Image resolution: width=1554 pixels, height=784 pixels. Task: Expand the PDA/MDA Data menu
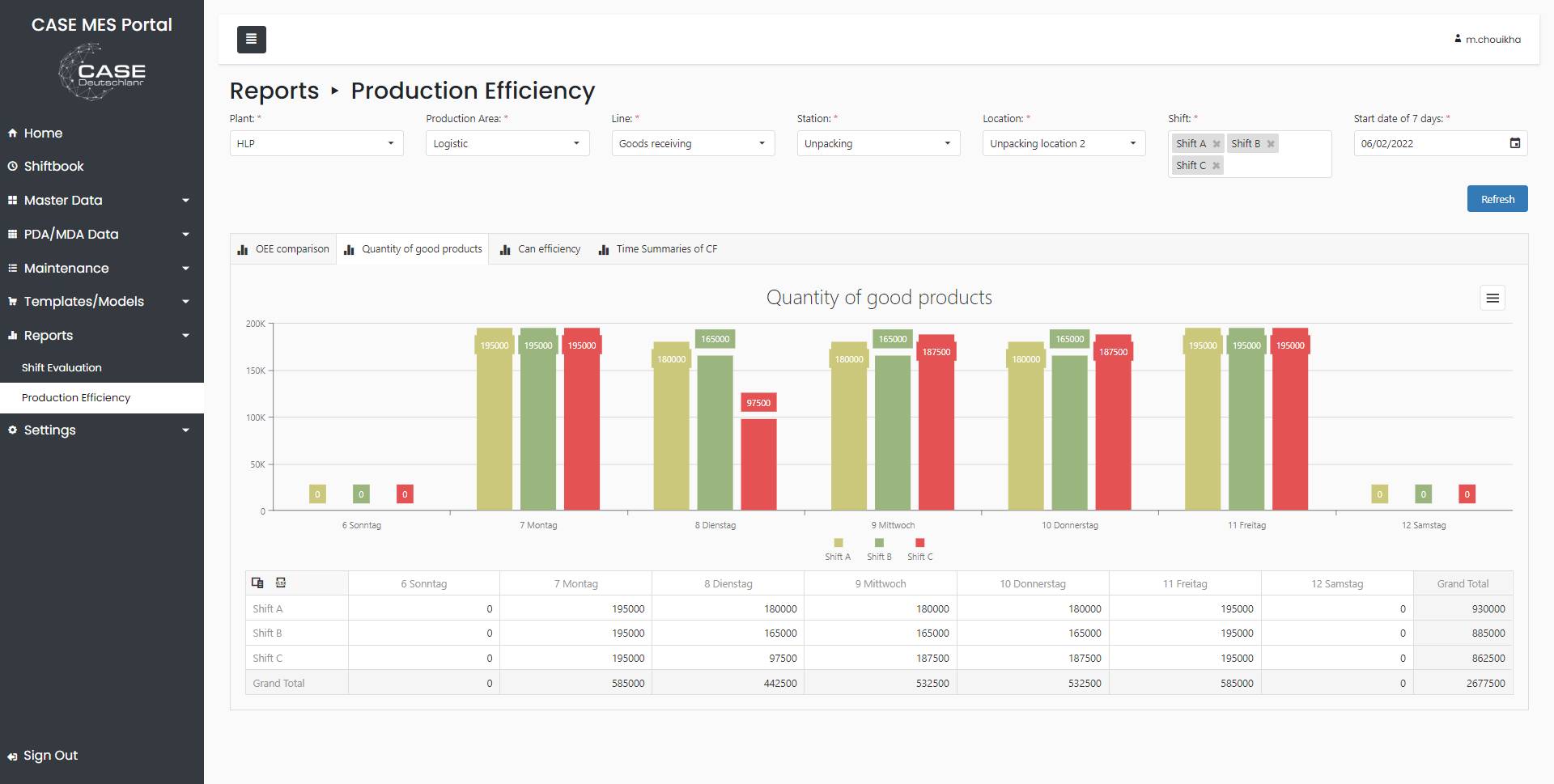point(102,234)
